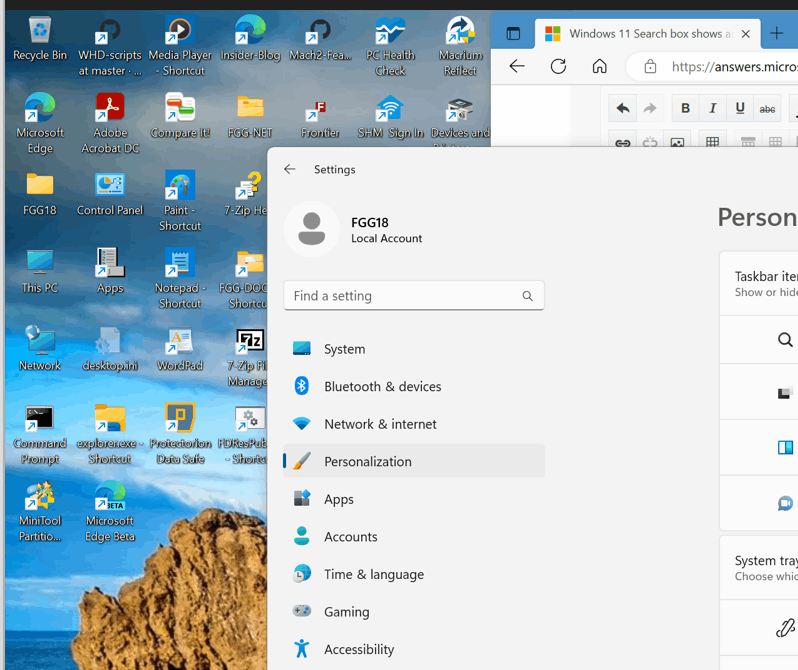This screenshot has width=798, height=670.
Task: Click the Bold formatting button
Action: coord(685,108)
